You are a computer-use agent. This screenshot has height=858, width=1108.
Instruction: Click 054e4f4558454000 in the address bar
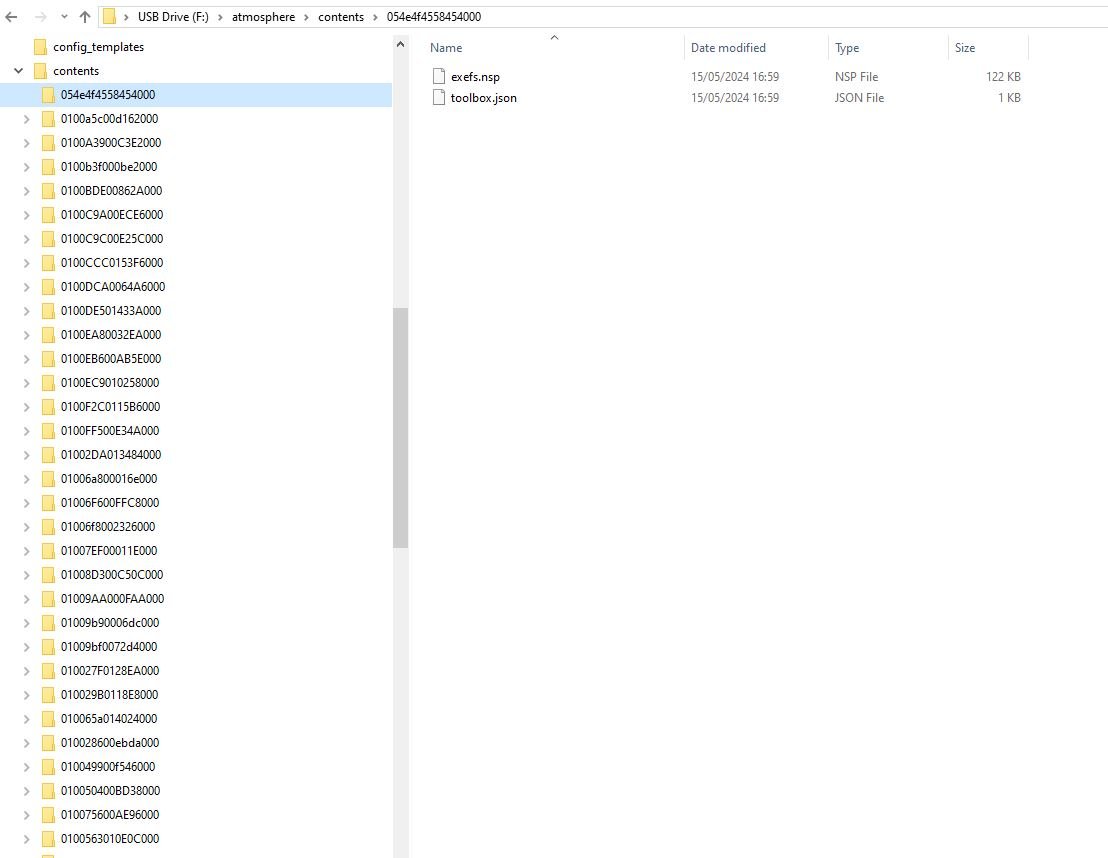434,17
